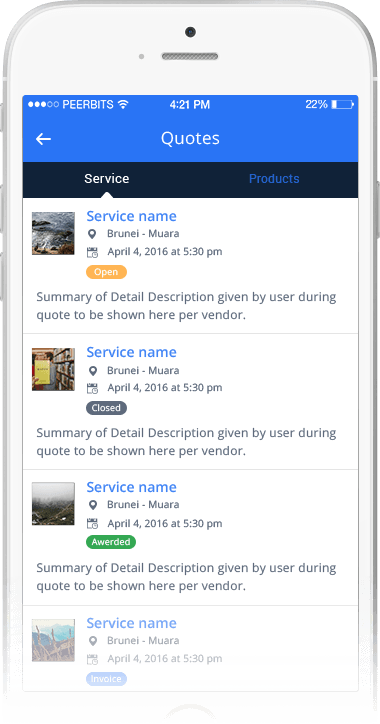Viewport: 380px width, 724px height.
Task: Click the blue Invoice status badge
Action: [106, 679]
